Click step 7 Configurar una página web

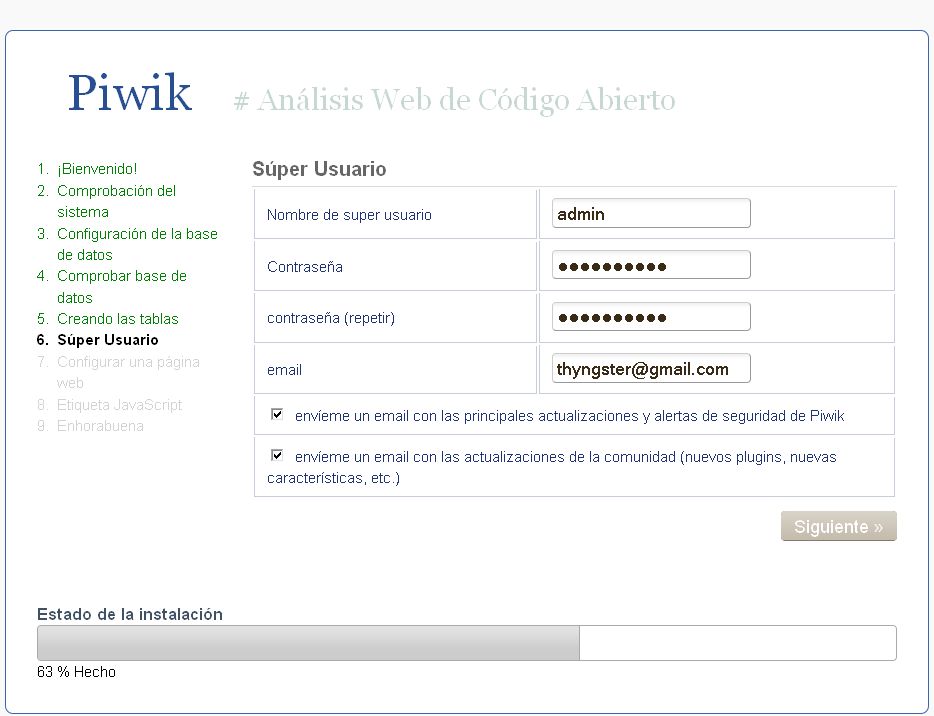pos(128,372)
